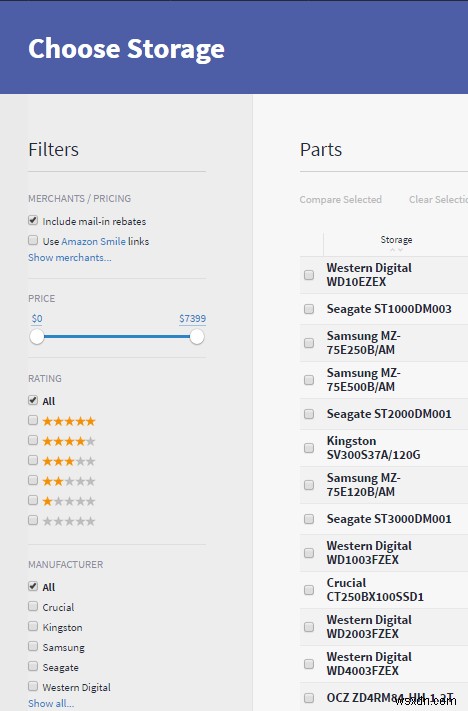Open the $7399 maximum price value

192,318
